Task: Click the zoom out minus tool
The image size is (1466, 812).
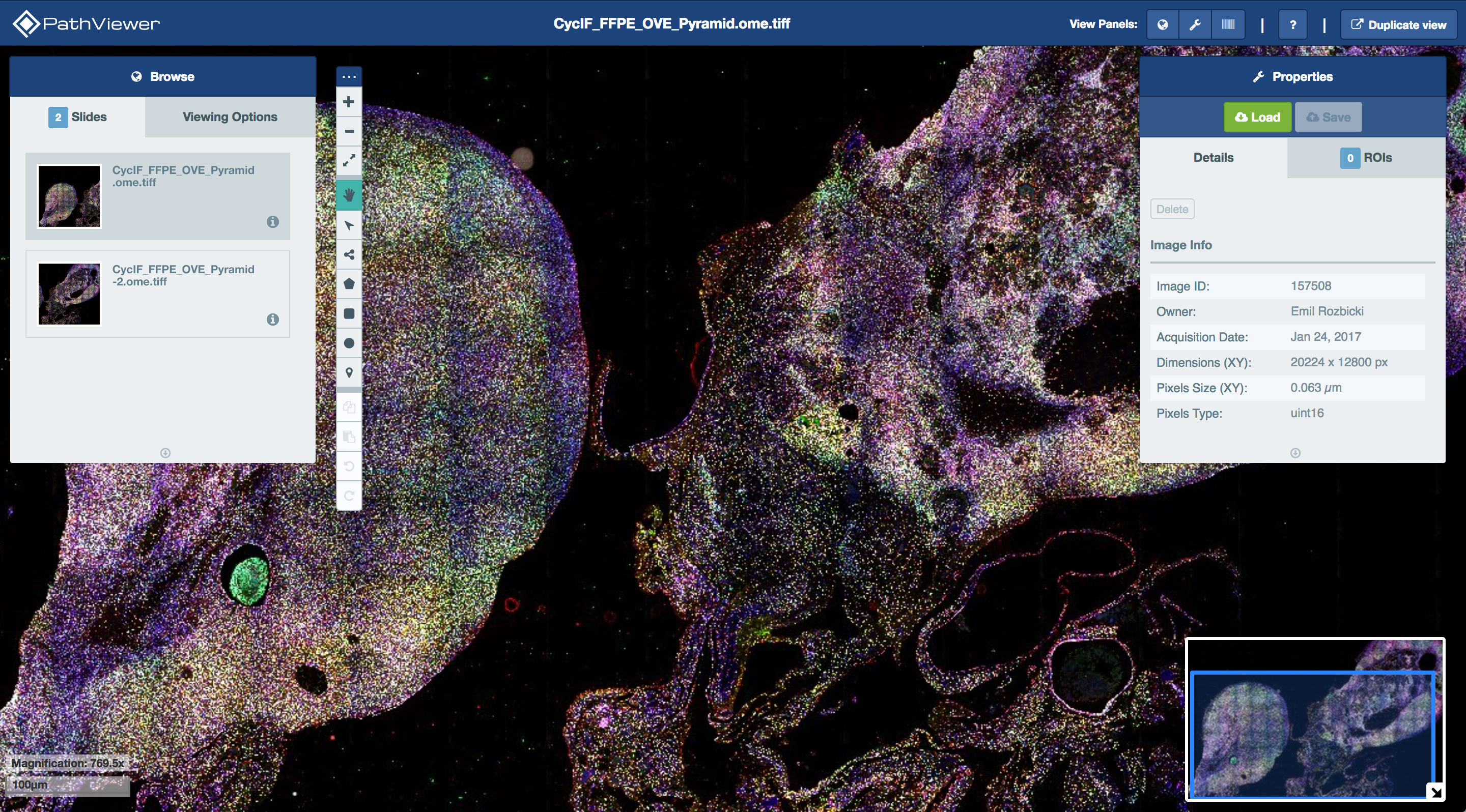Action: coord(349,131)
